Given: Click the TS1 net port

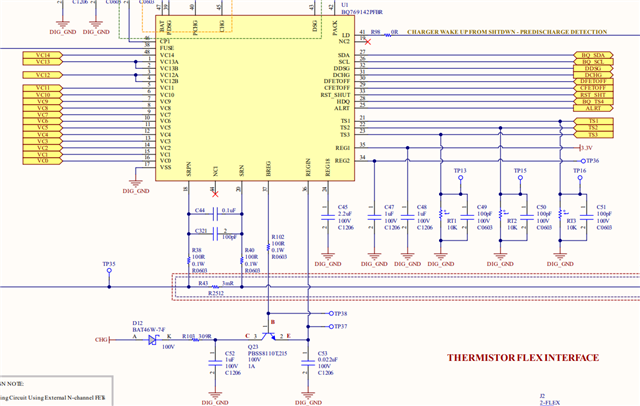Looking at the screenshot, I should (593, 121).
